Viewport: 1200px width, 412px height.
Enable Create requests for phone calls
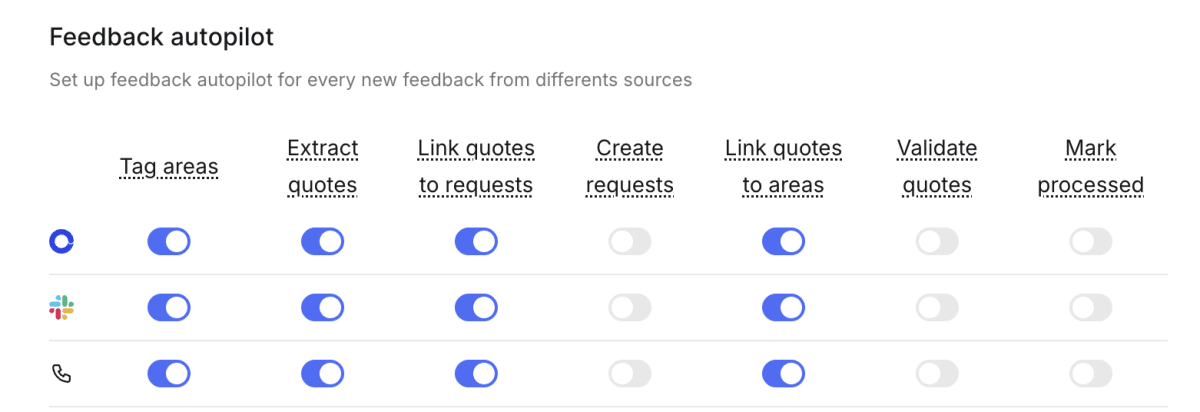click(x=630, y=374)
